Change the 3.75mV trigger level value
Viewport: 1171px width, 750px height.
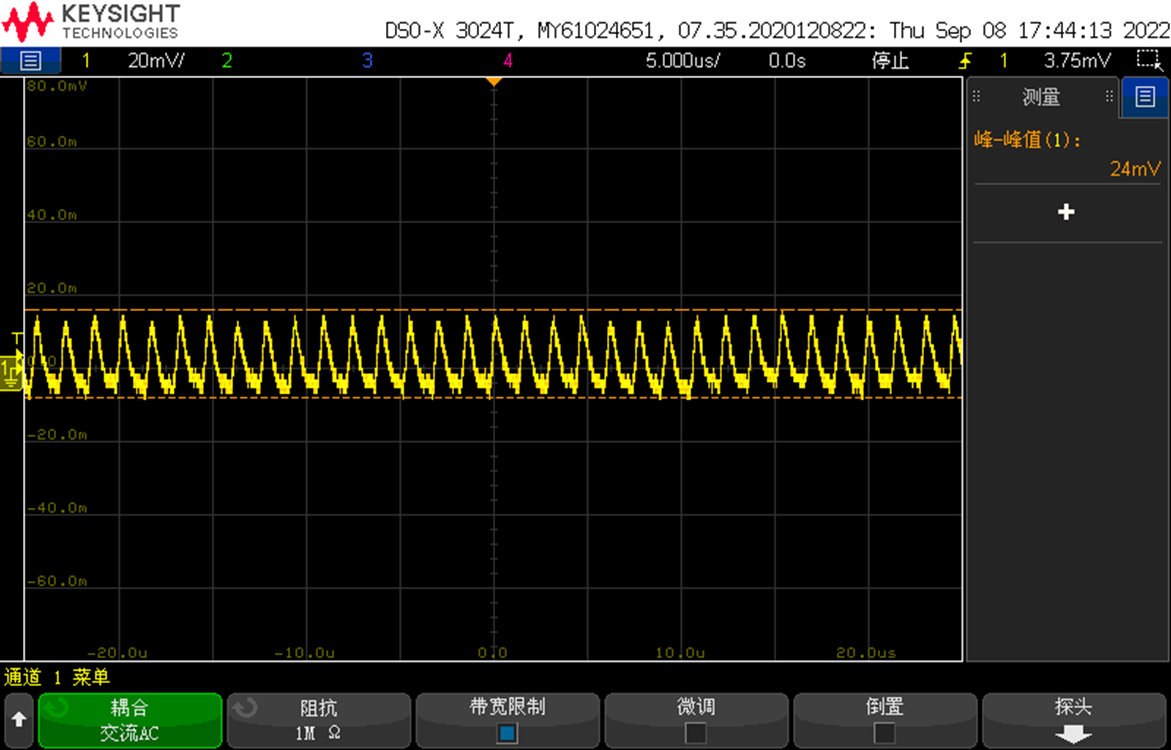1077,61
